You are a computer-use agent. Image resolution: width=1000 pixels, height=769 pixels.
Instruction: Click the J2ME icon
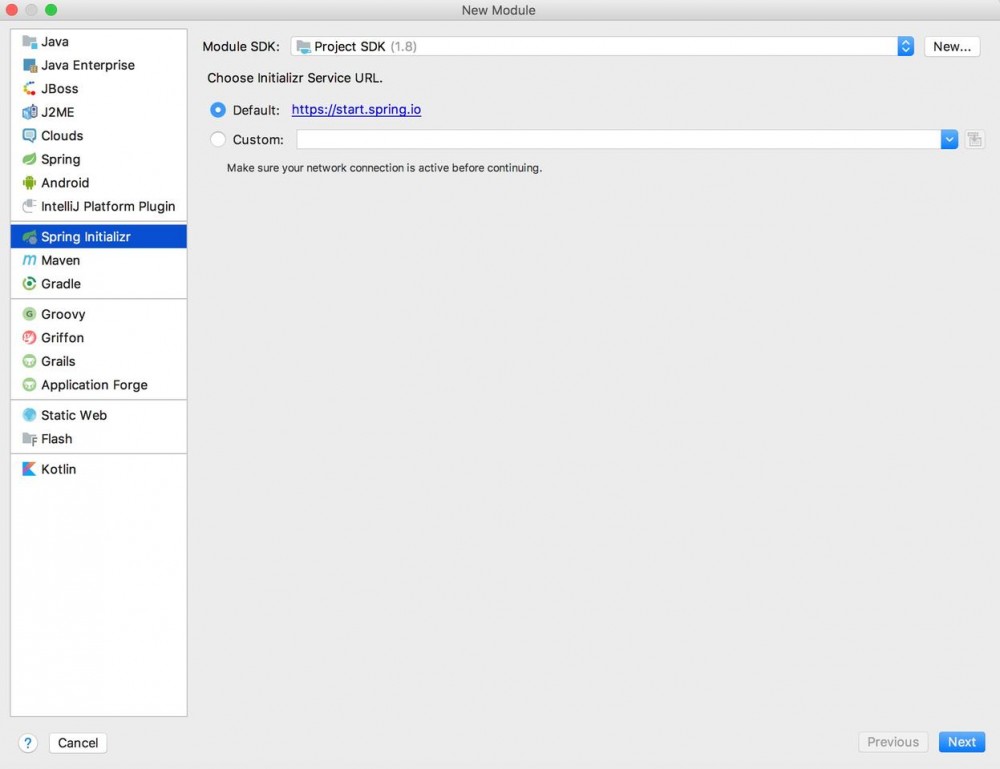point(29,112)
